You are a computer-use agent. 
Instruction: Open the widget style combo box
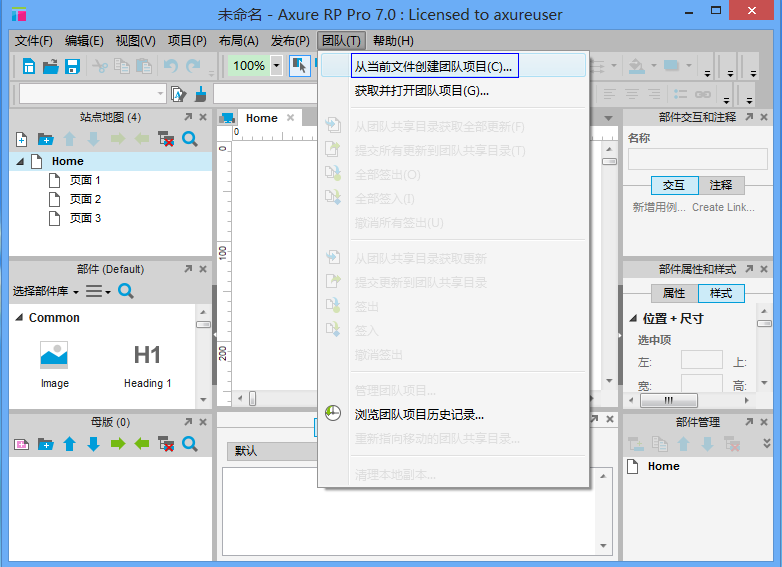point(92,94)
